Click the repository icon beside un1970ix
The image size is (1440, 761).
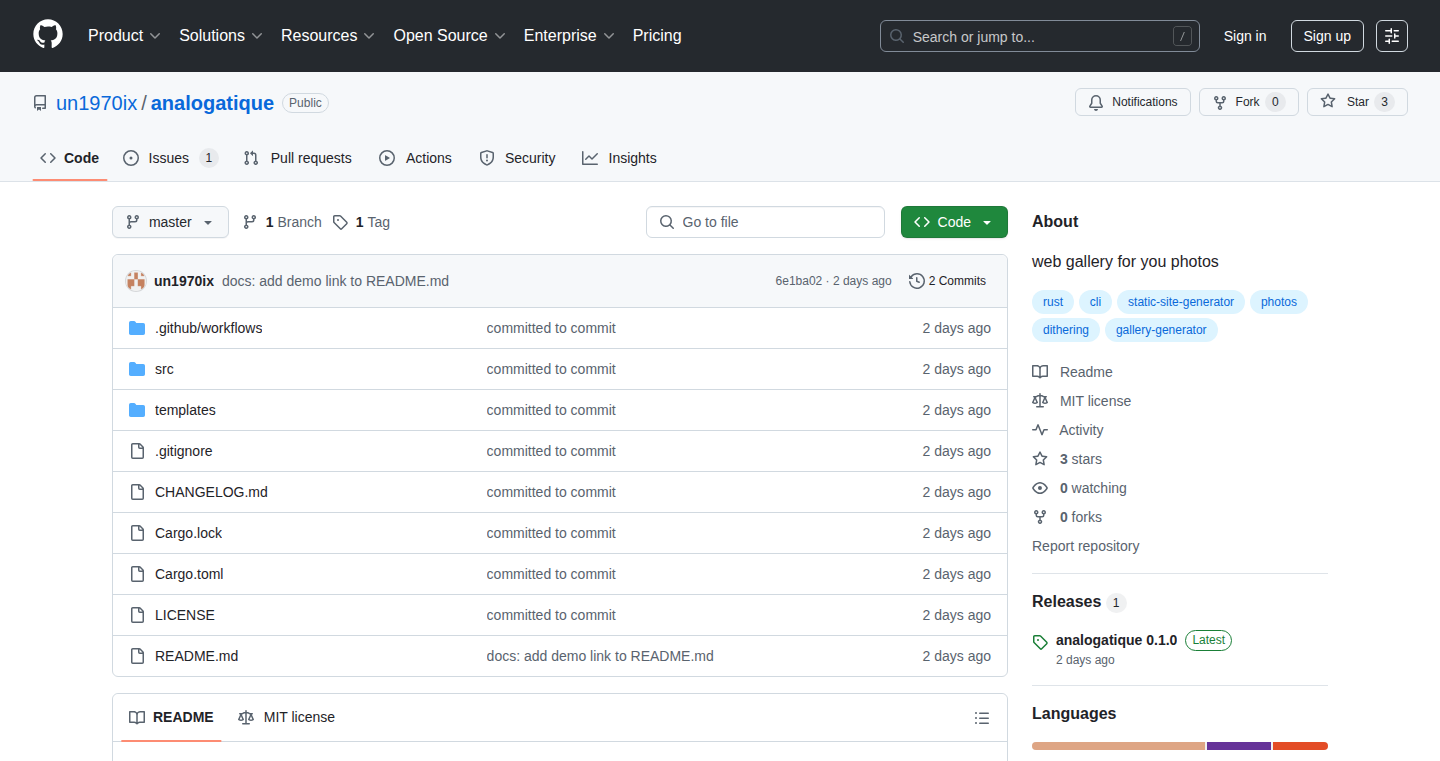coord(40,103)
